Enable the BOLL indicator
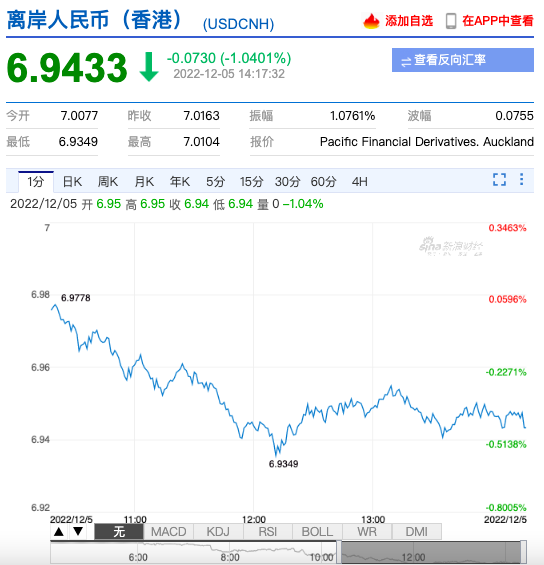Image resolution: width=544 pixels, height=565 pixels. coord(317,531)
